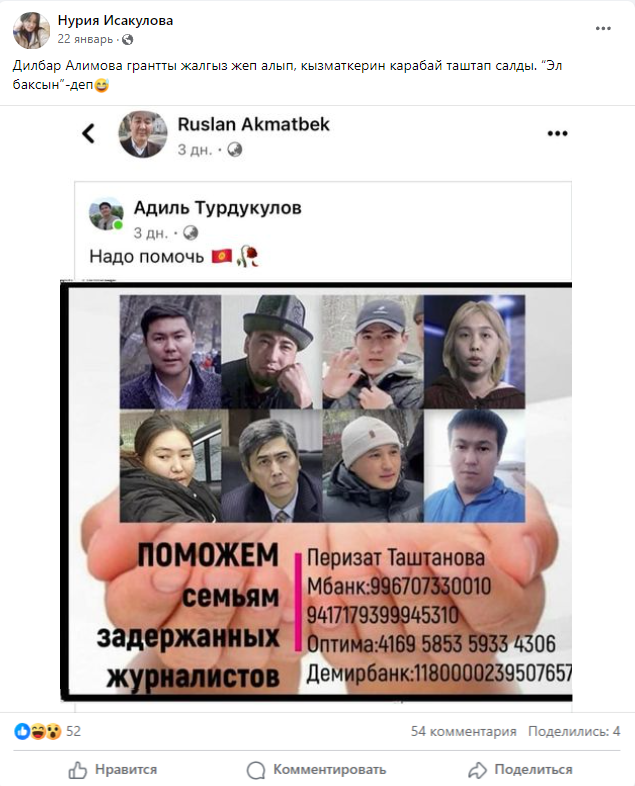Open the 22 январь post timestamp
Viewport: 635px width, 786px height.
[x=85, y=39]
